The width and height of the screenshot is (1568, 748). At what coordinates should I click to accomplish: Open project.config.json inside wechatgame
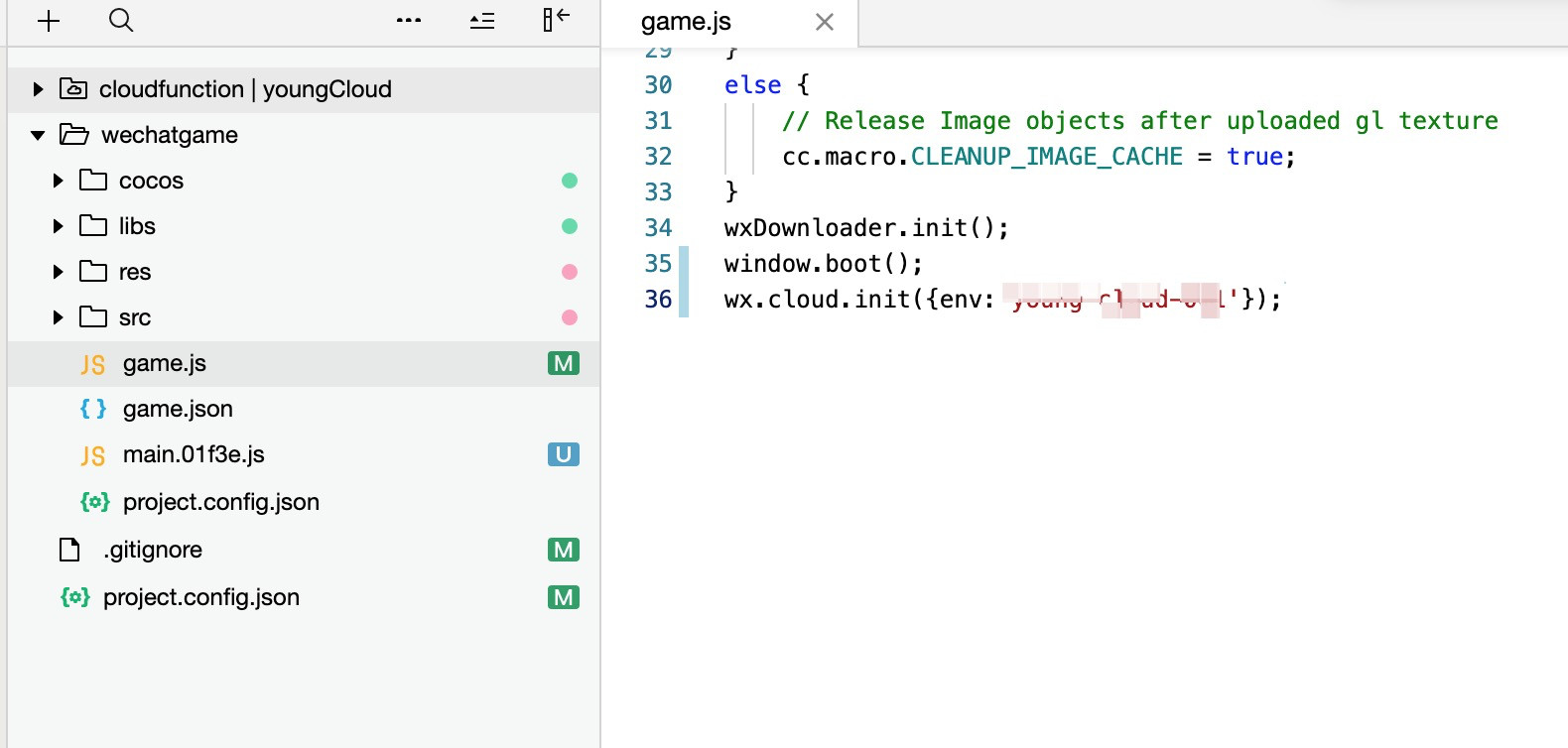click(x=220, y=502)
